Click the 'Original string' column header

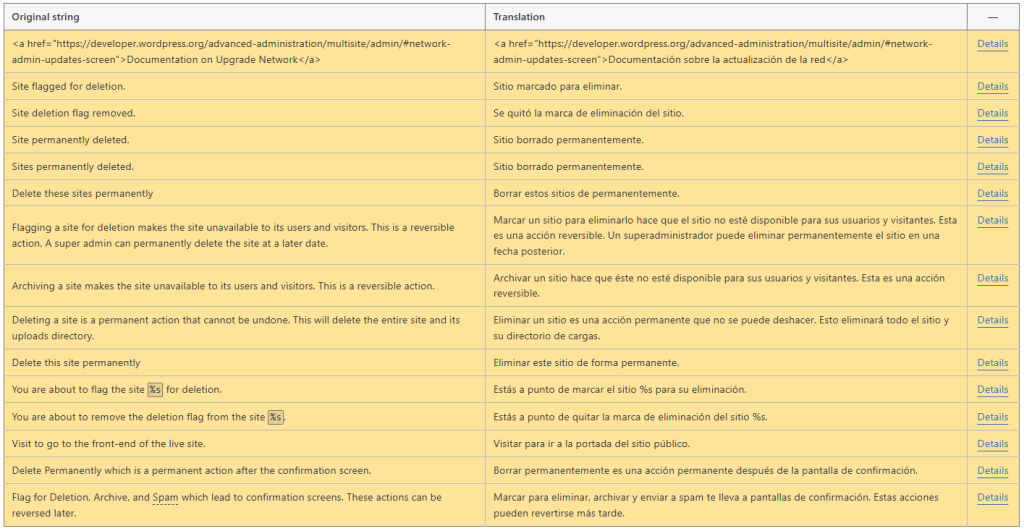(46, 17)
